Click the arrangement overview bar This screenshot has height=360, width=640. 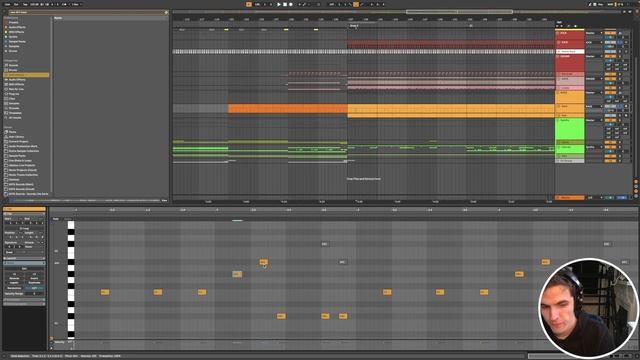click(x=396, y=12)
